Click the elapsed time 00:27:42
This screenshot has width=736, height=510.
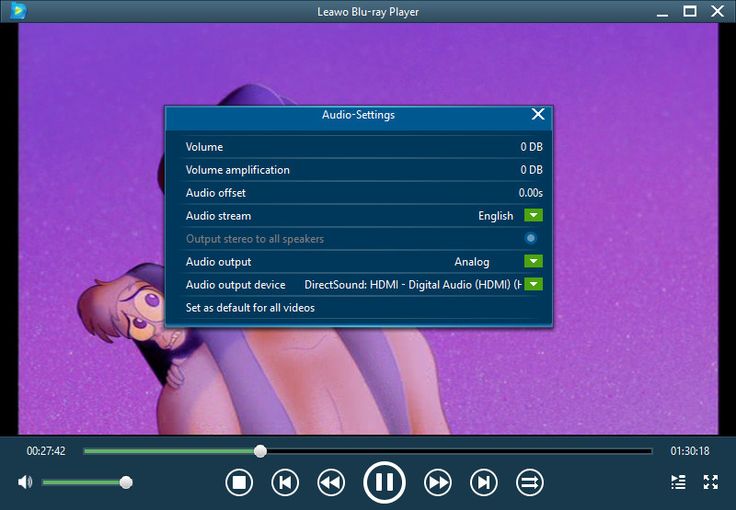(46, 451)
